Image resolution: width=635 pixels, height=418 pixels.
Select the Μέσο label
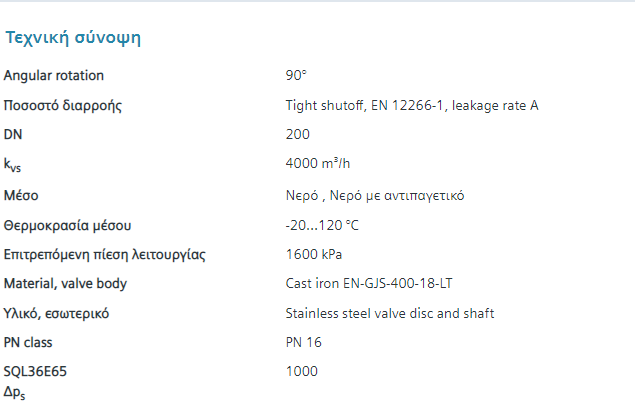click(21, 196)
